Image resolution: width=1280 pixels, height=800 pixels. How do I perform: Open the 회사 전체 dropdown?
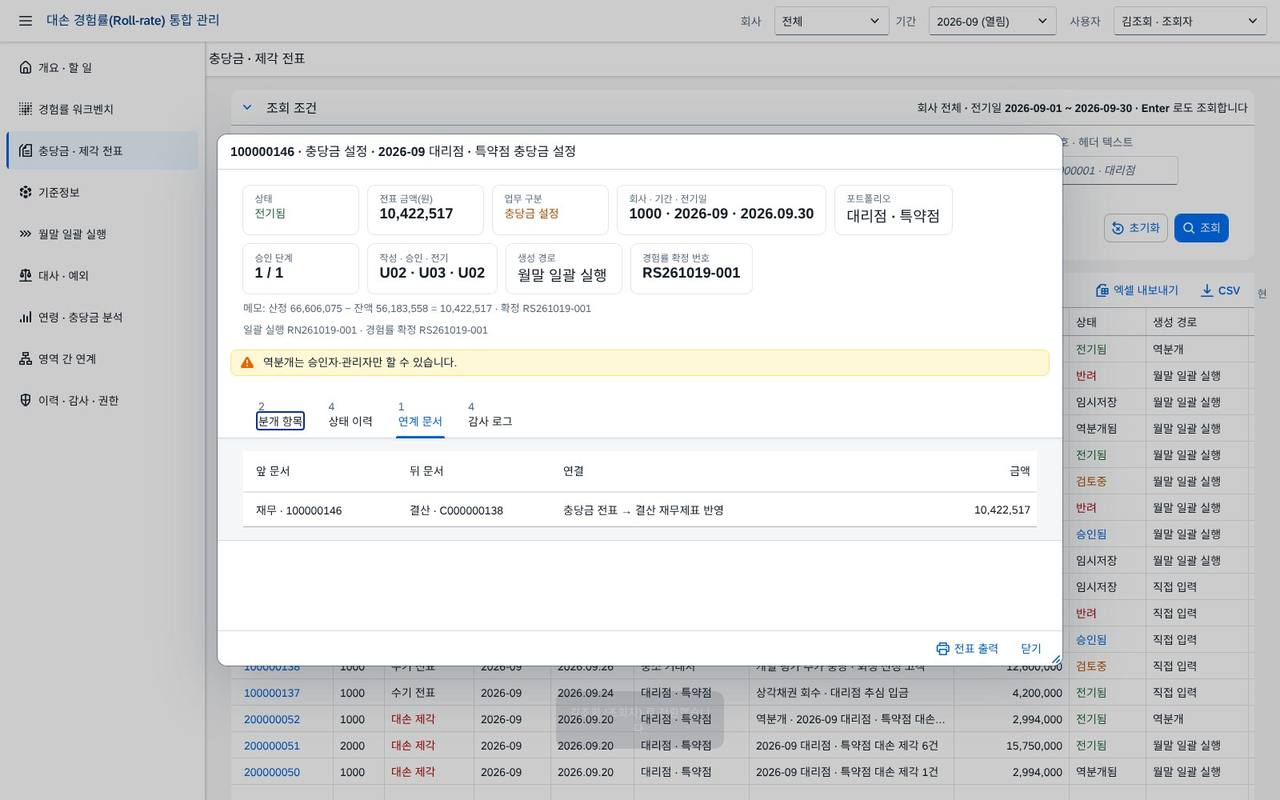click(x=832, y=21)
